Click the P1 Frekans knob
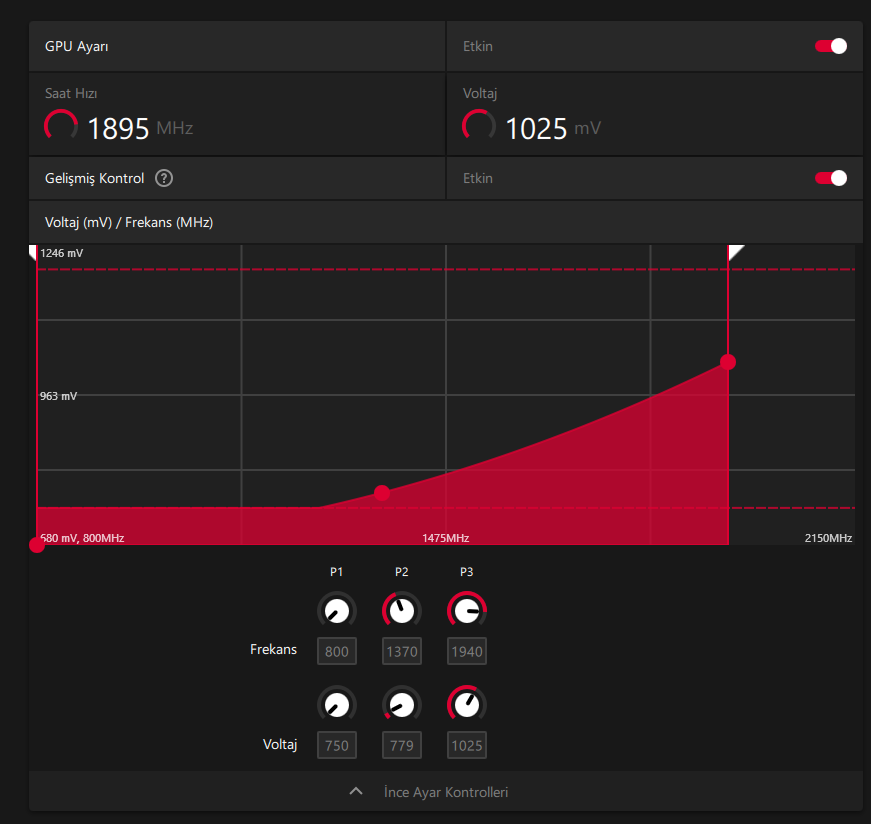 click(337, 611)
